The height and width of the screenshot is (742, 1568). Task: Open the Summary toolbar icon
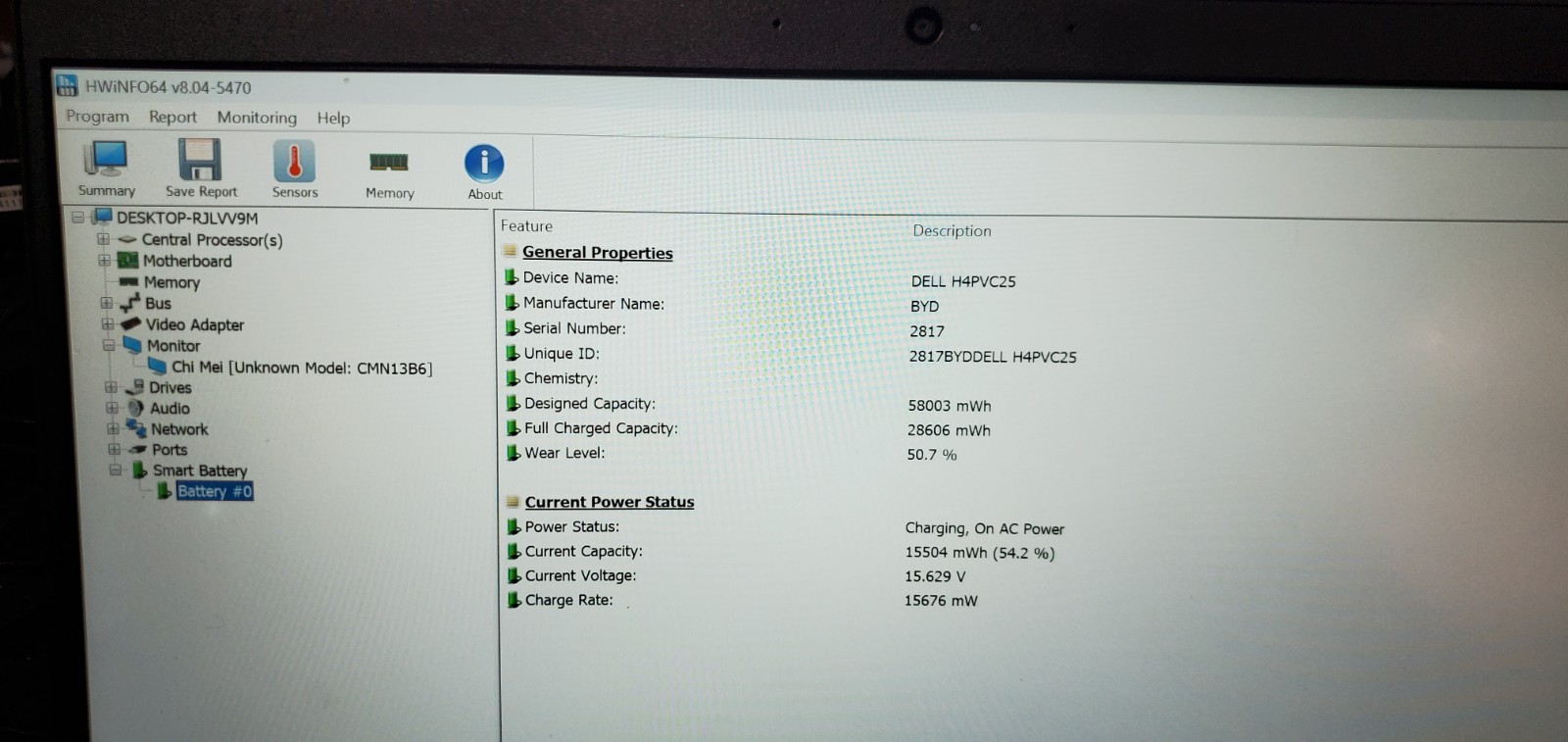click(x=106, y=159)
